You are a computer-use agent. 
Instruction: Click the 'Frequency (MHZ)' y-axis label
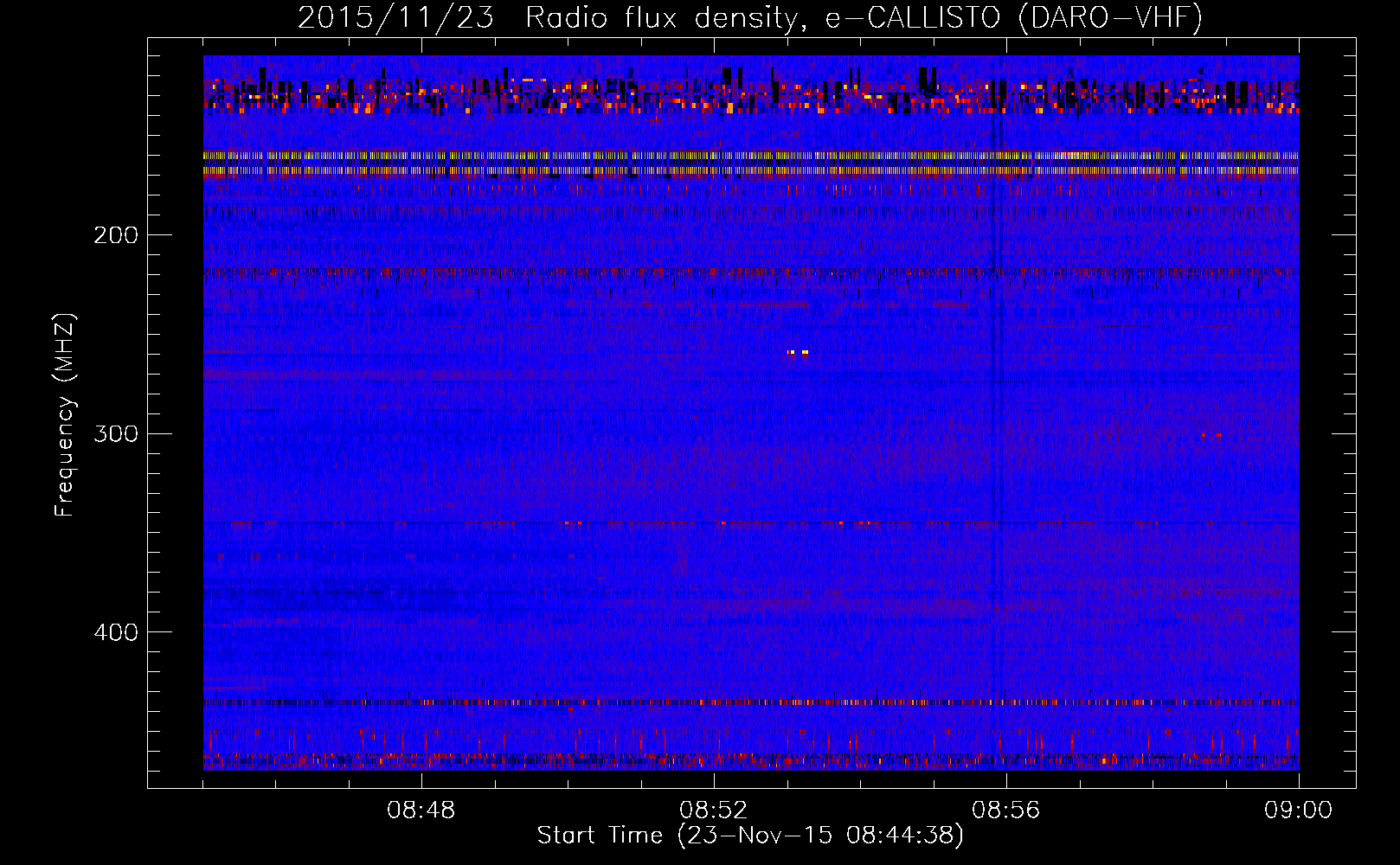pos(65,415)
